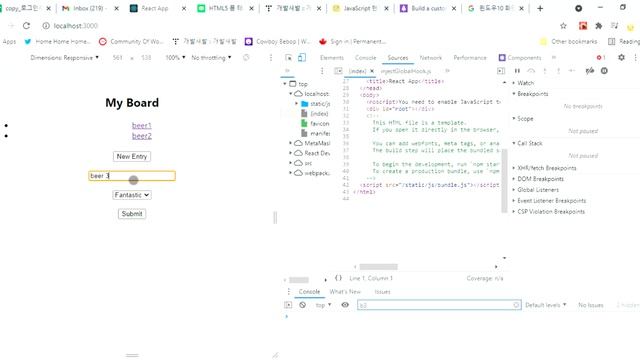Toggle pause on exceptions icon
This screenshot has height=360, width=640.
pos(604,71)
